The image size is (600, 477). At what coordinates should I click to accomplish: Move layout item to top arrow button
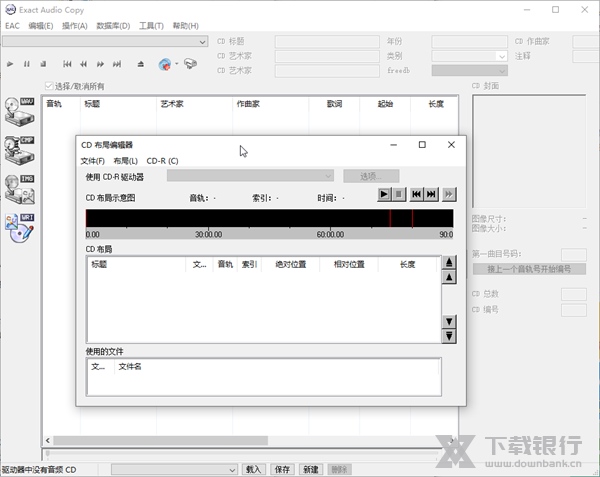(x=449, y=263)
